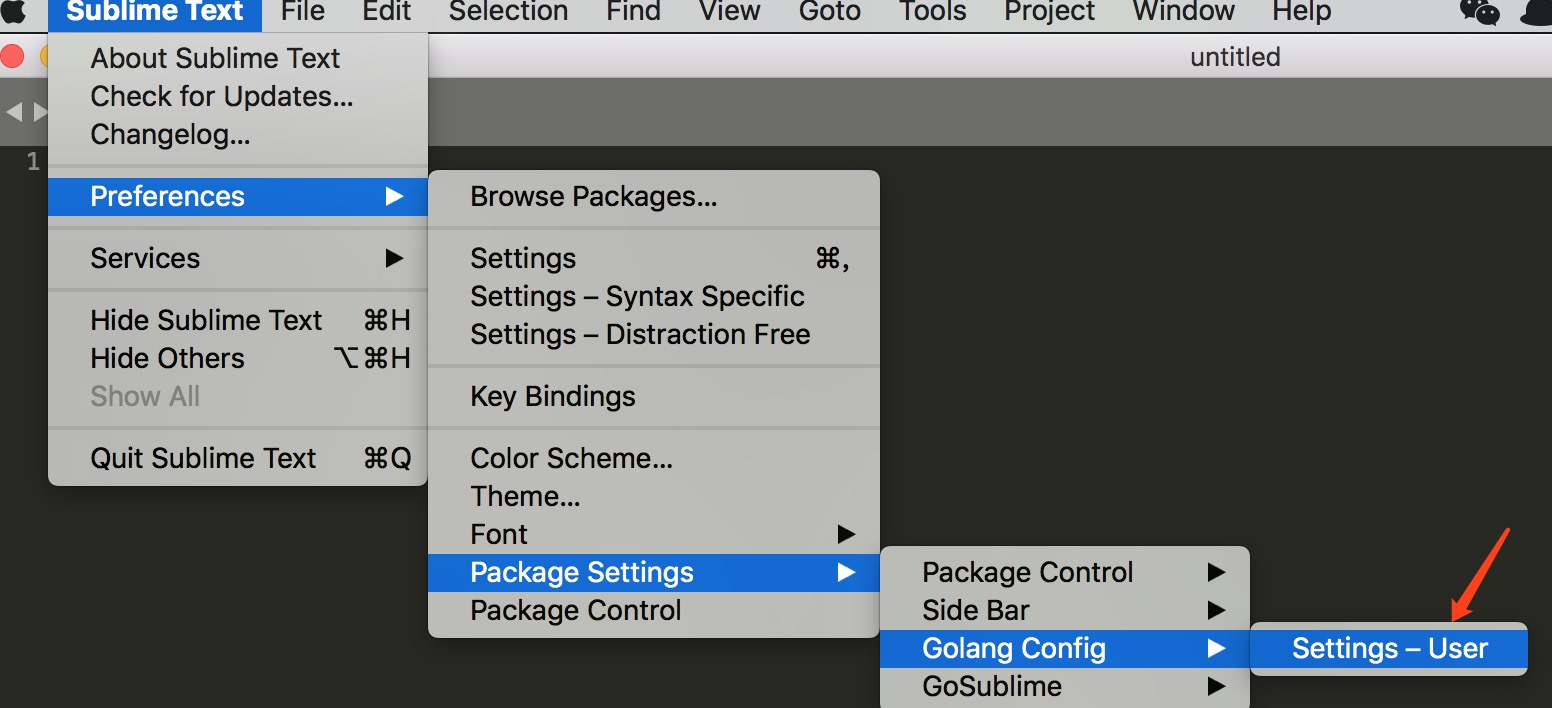Open Settings – User for Golang Config
The width and height of the screenshot is (1552, 708).
[1389, 648]
